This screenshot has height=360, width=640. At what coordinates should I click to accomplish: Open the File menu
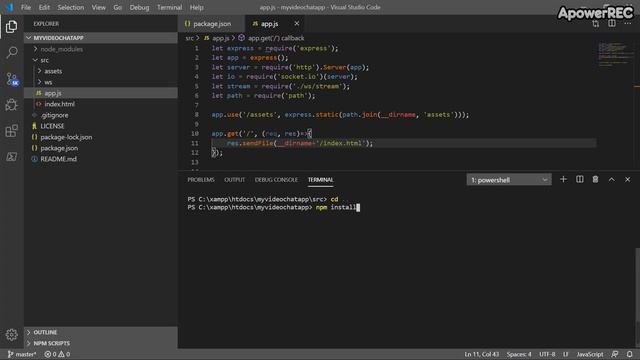(26, 7)
